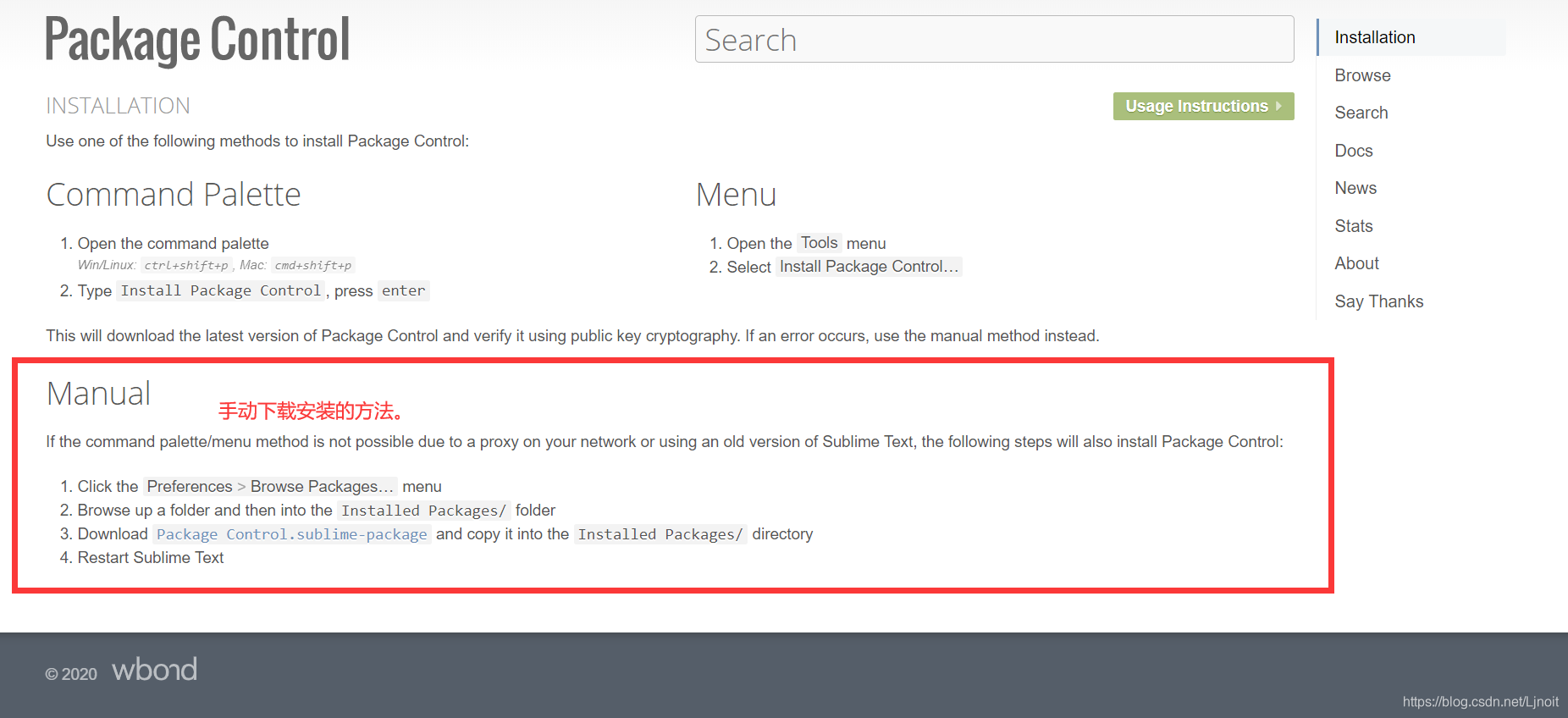Click the 'ctrl+shift+p' shortcut text
Image resolution: width=1568 pixels, height=718 pixels.
point(186,265)
